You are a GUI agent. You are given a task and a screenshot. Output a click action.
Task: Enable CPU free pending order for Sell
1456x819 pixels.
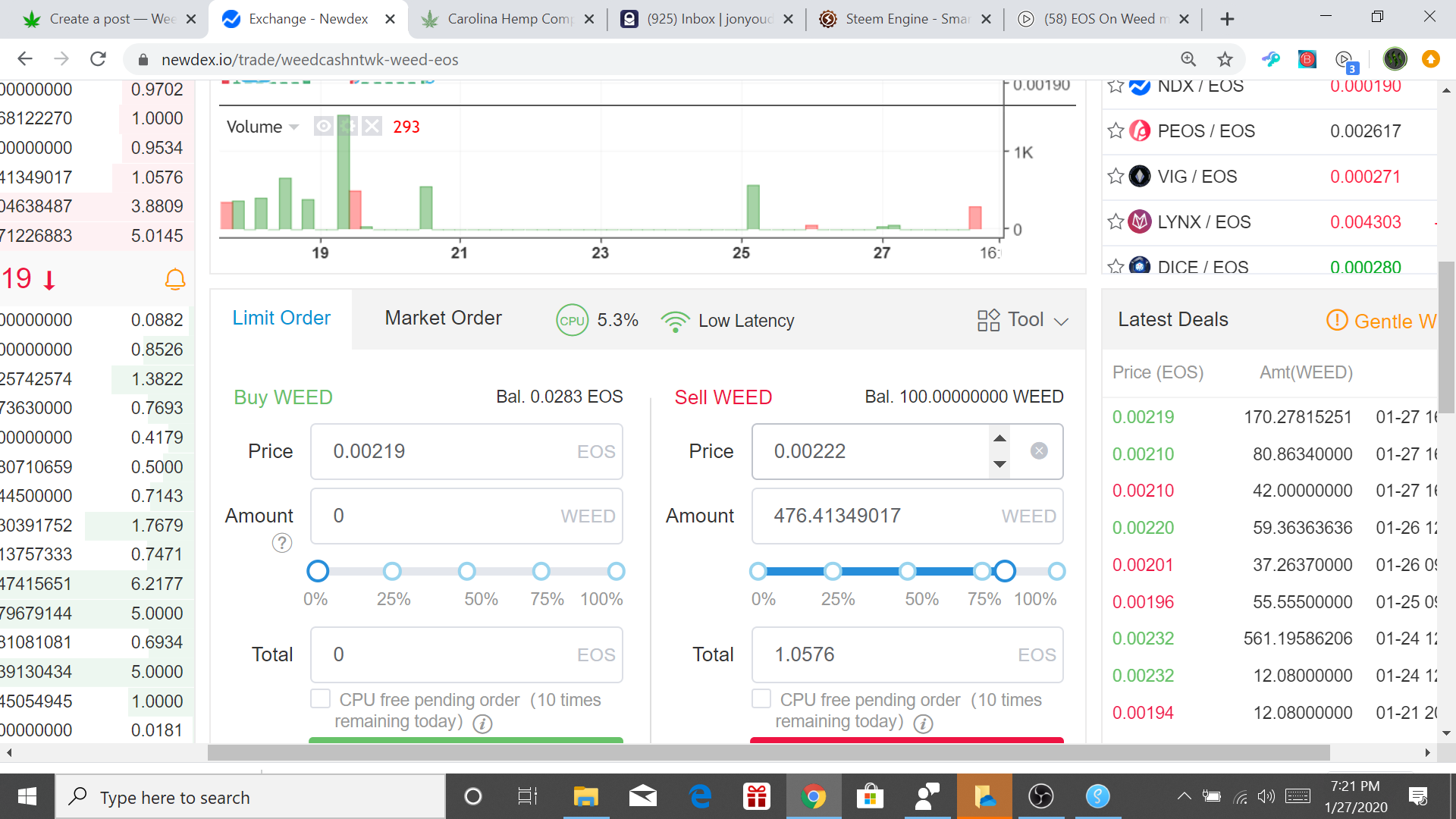click(x=761, y=698)
